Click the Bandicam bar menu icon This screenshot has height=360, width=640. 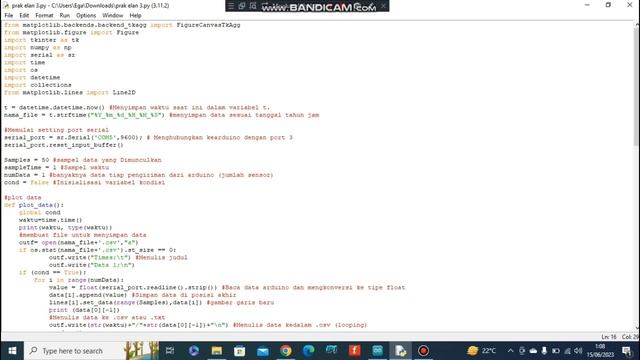point(231,6)
